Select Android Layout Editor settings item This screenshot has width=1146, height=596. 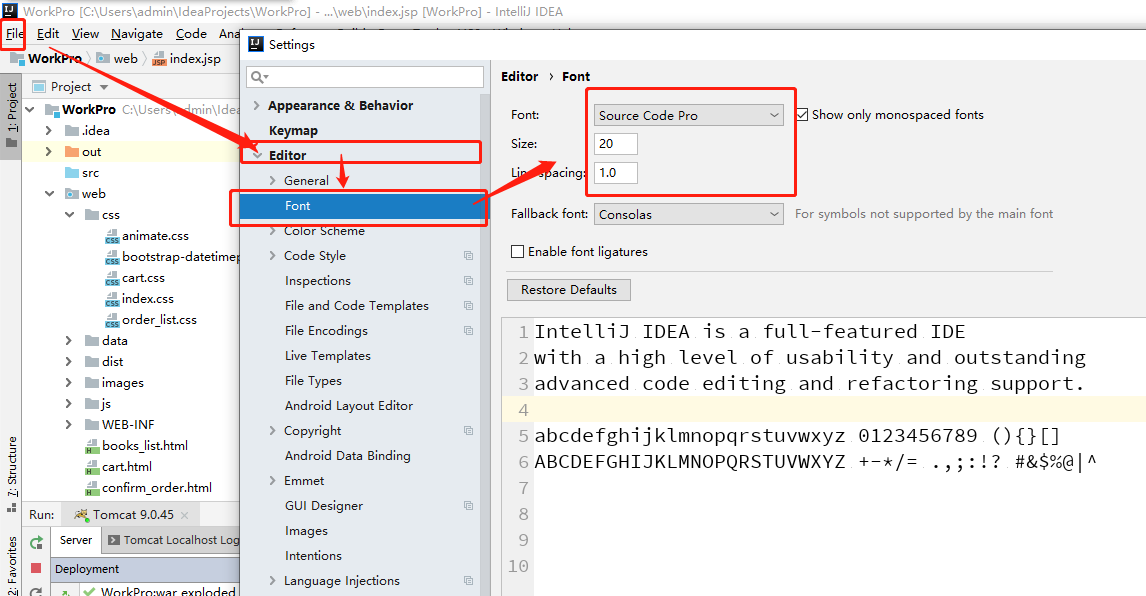pyautogui.click(x=349, y=406)
